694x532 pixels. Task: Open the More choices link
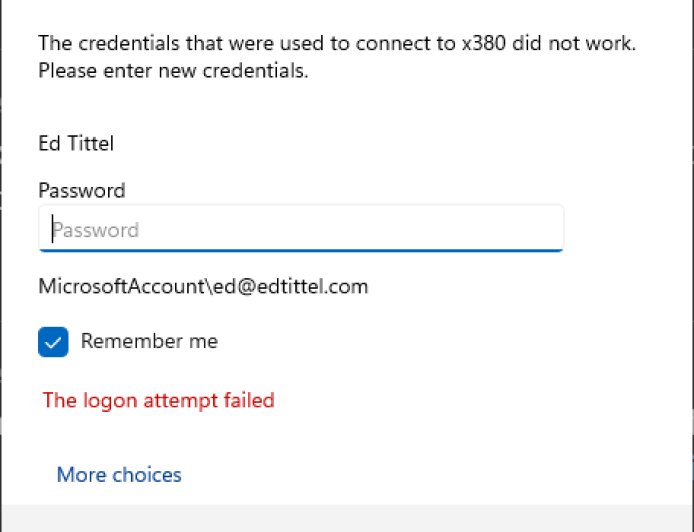point(119,475)
